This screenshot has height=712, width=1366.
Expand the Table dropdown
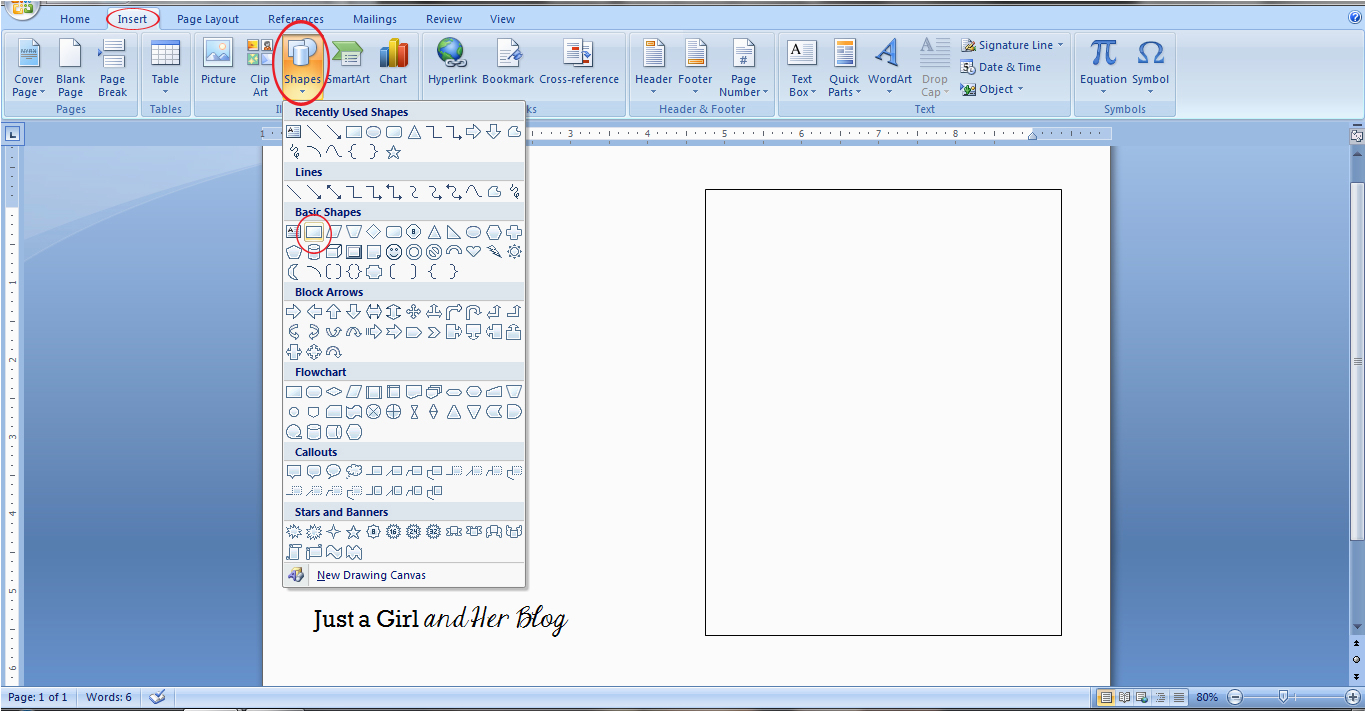tap(165, 92)
